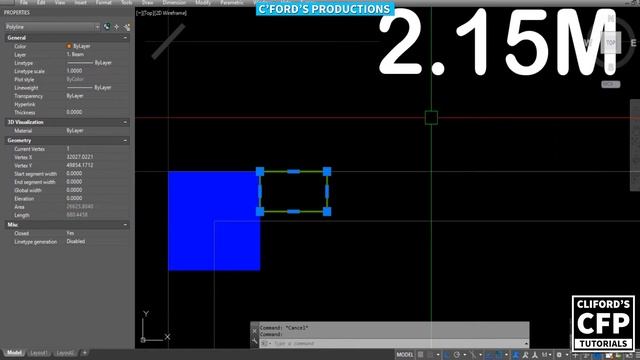Click the [2D Wireframe] visual style label
Screen dimensions: 640x360
click(170, 13)
